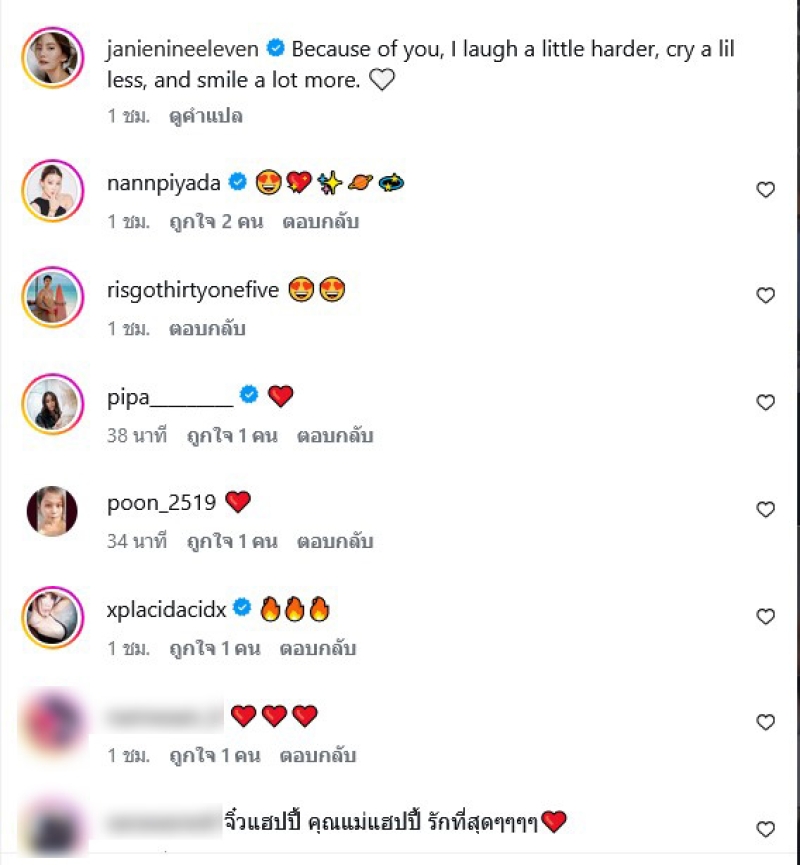800x865 pixels.
Task: Tap the heart next to pipa's comment
Action: (765, 403)
